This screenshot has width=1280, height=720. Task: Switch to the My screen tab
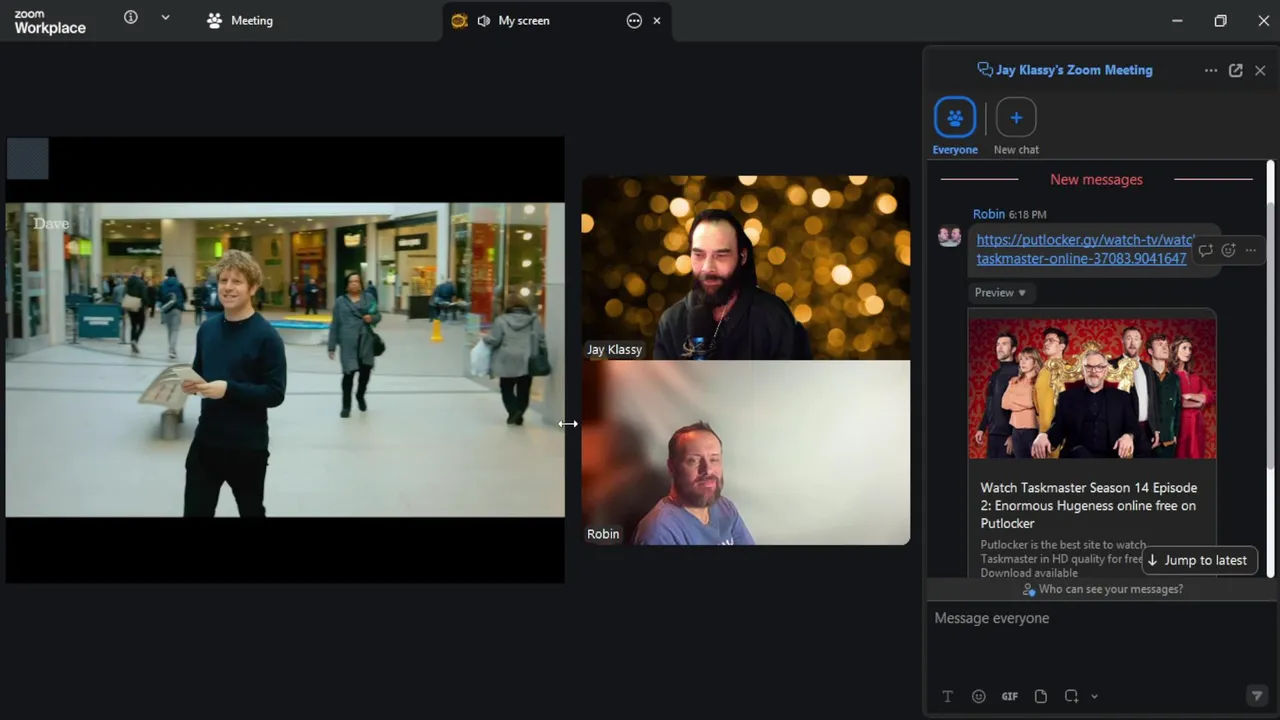(523, 20)
